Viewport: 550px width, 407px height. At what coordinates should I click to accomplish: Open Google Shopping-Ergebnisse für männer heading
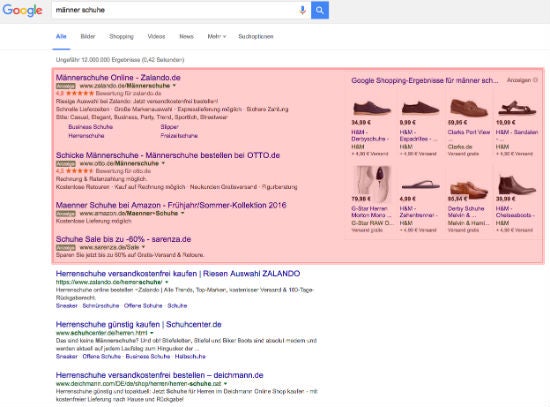(x=425, y=80)
